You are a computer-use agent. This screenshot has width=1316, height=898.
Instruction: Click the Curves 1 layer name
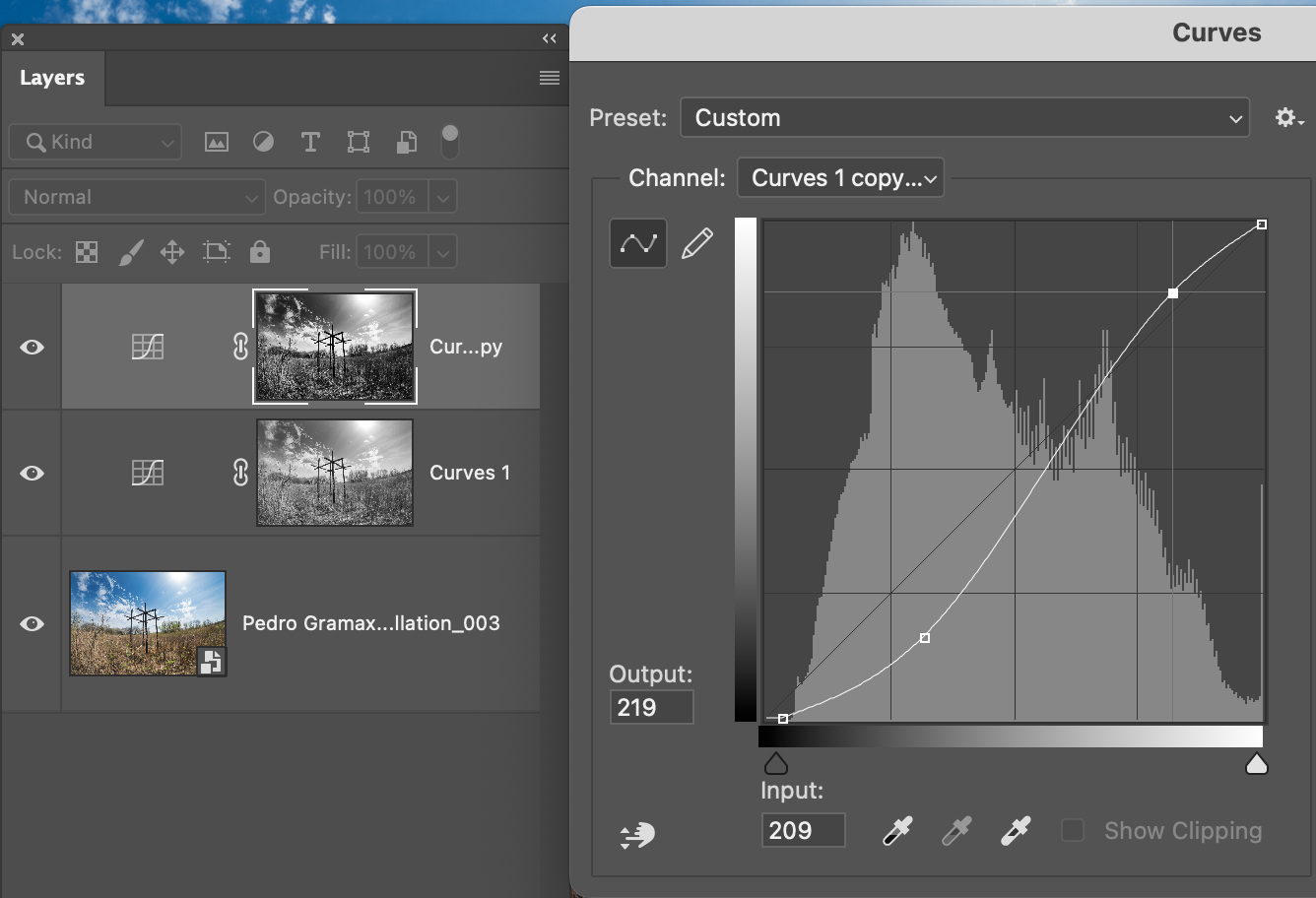coord(470,473)
